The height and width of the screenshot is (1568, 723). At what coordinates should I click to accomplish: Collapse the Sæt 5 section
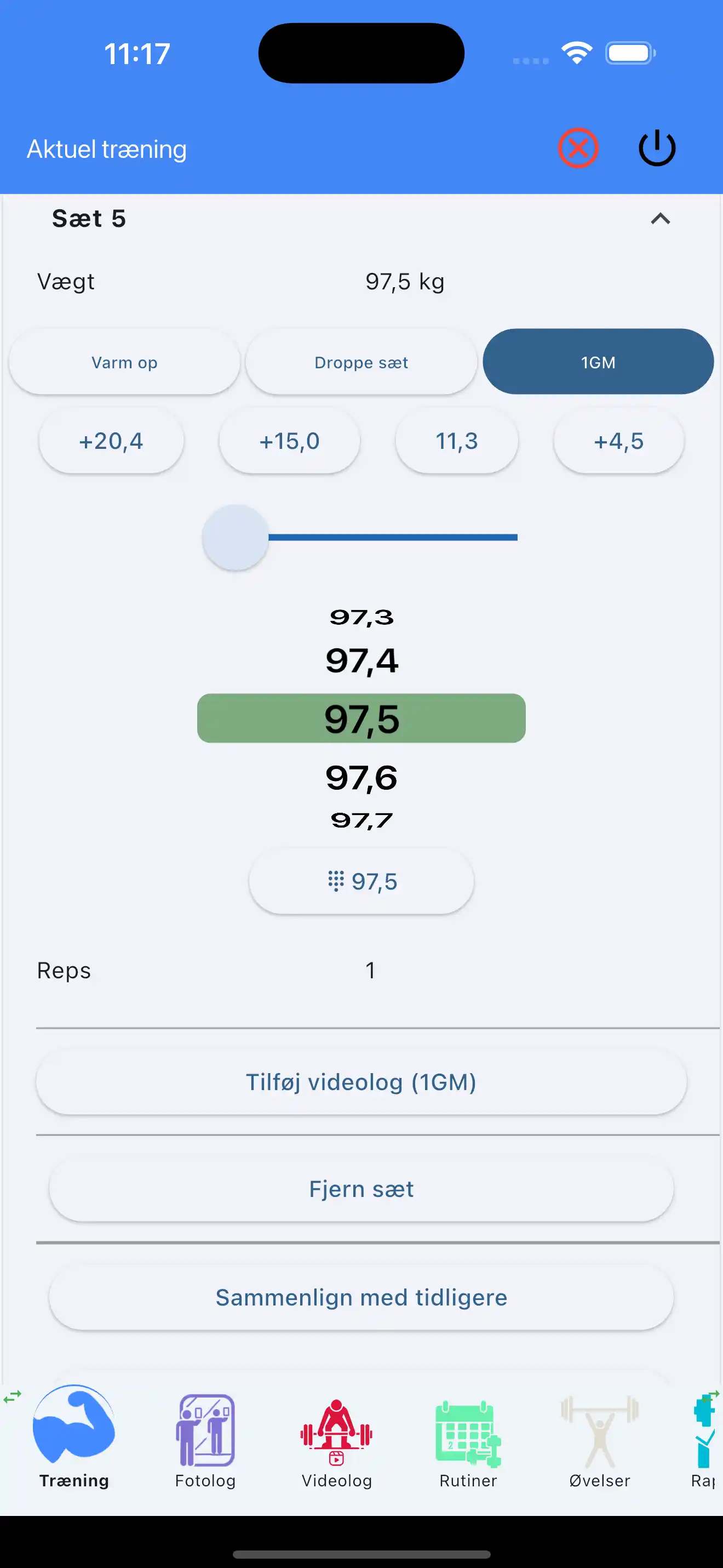click(661, 219)
